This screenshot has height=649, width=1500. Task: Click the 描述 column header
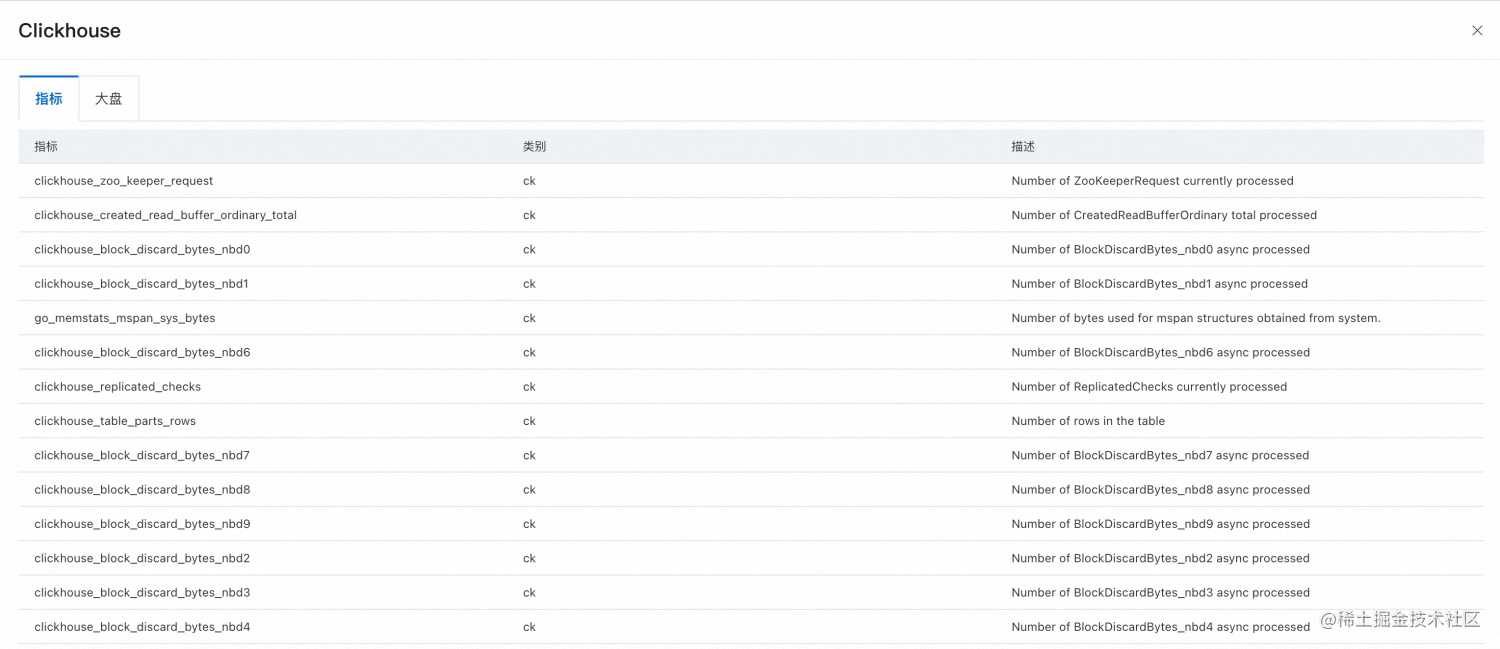(x=1023, y=146)
